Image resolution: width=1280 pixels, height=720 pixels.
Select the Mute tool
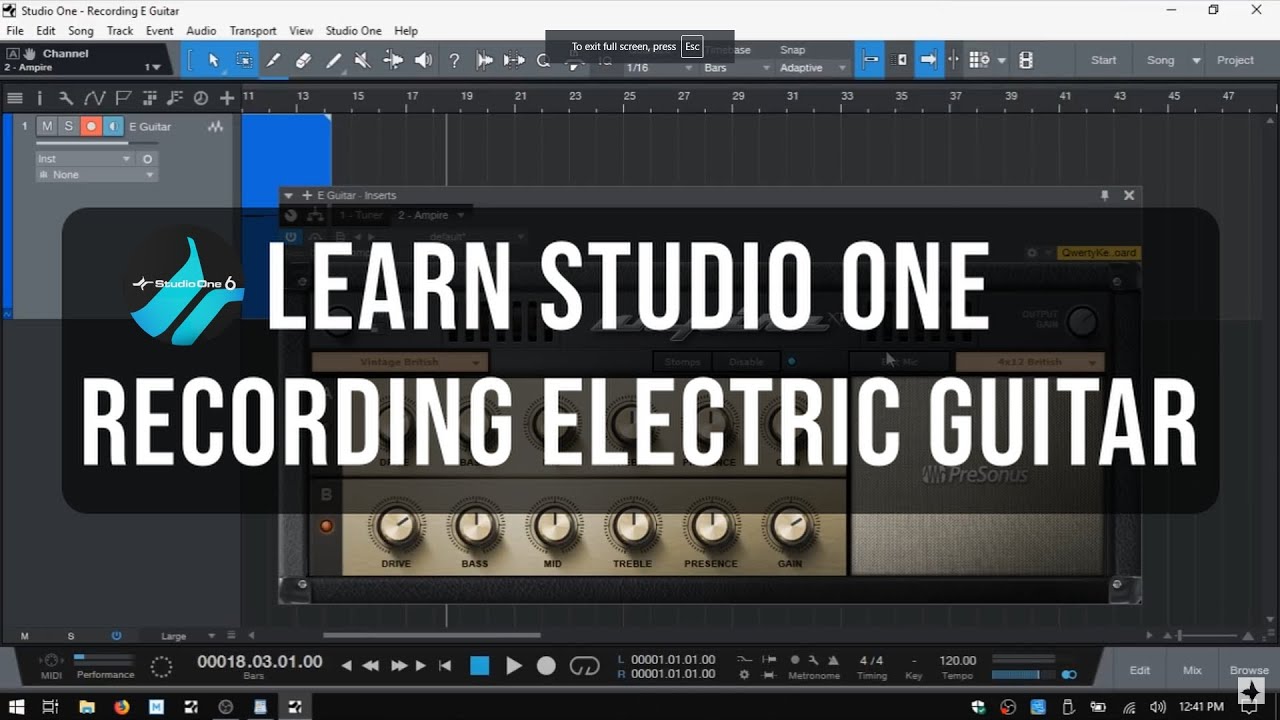point(363,60)
